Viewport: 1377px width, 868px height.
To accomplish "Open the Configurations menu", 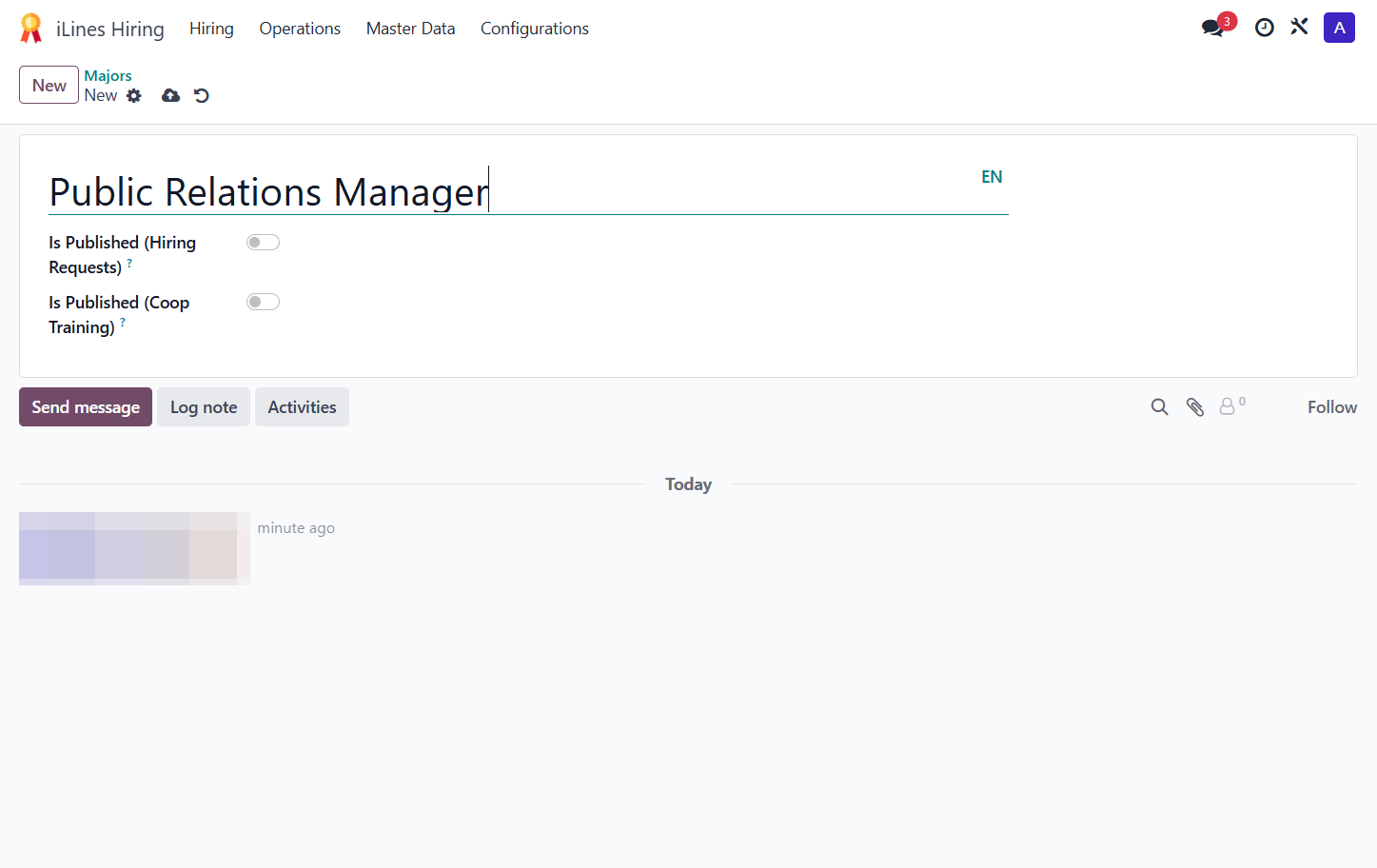I will pos(535,29).
